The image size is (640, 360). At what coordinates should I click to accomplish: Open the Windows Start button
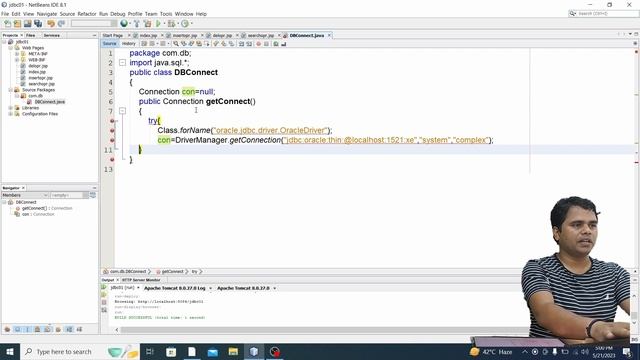pyautogui.click(x=9, y=351)
